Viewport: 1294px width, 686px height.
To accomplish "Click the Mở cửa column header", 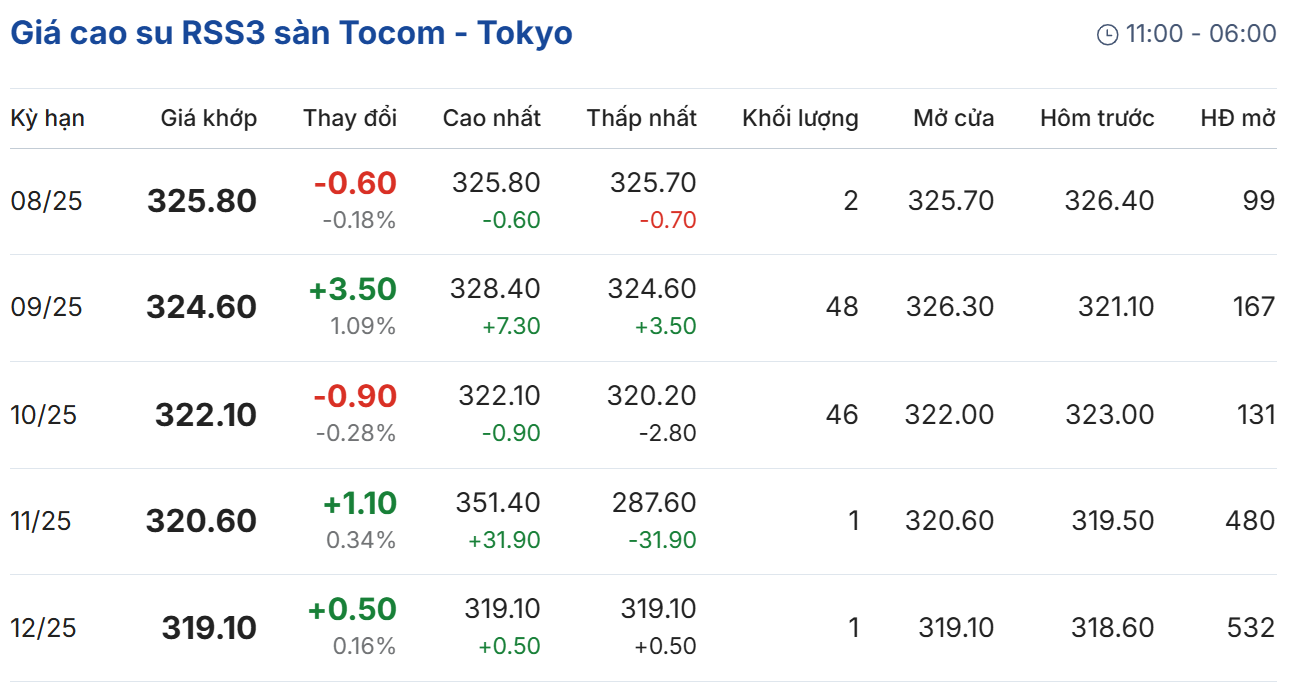I will coord(953,118).
